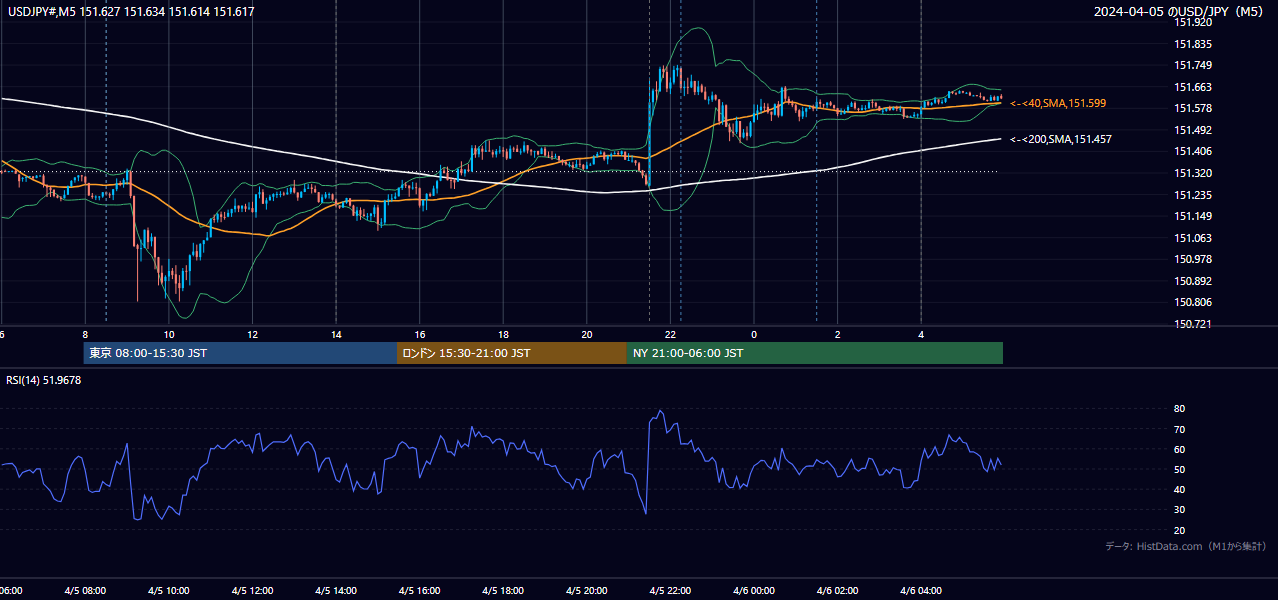Select the ロンドン 15:30-21:00 JST session bar
This screenshot has width=1278, height=600.
(x=512, y=353)
